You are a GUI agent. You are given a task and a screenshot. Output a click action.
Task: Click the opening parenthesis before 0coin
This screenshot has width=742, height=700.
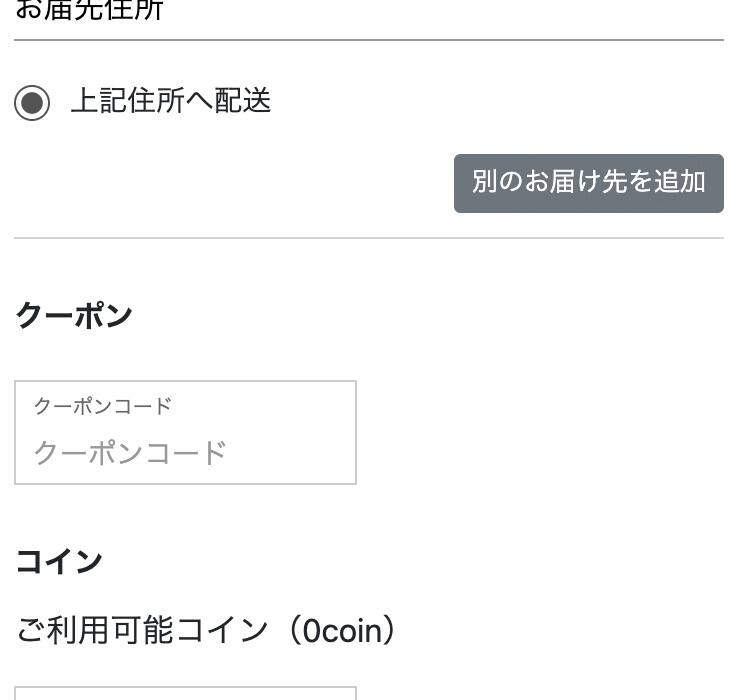[x=288, y=631]
